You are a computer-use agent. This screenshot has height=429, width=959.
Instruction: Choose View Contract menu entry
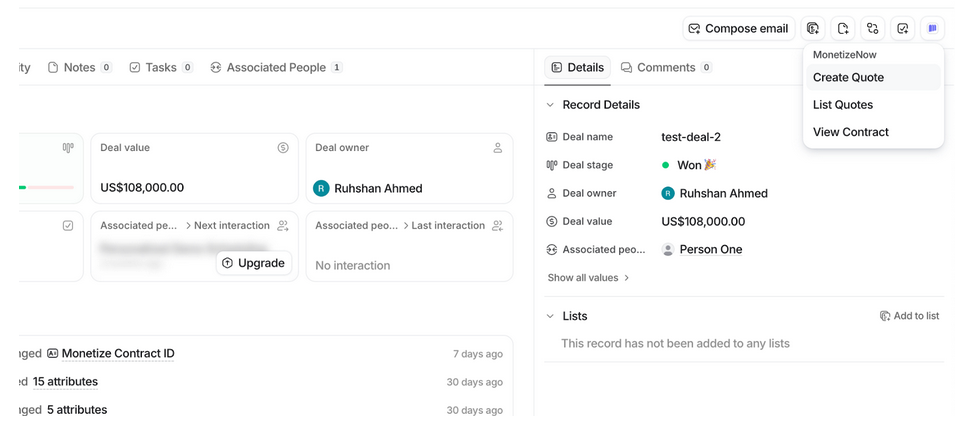pyautogui.click(x=850, y=132)
